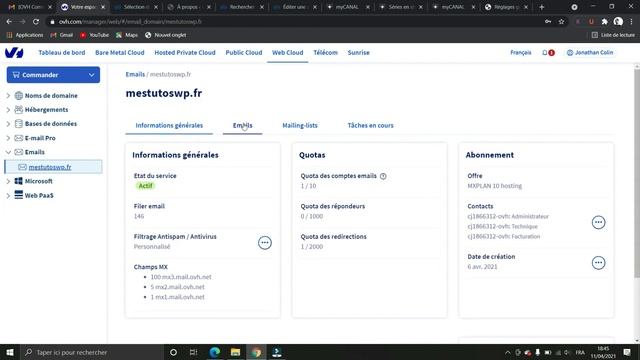Collapse the Emails tree

click(8, 152)
